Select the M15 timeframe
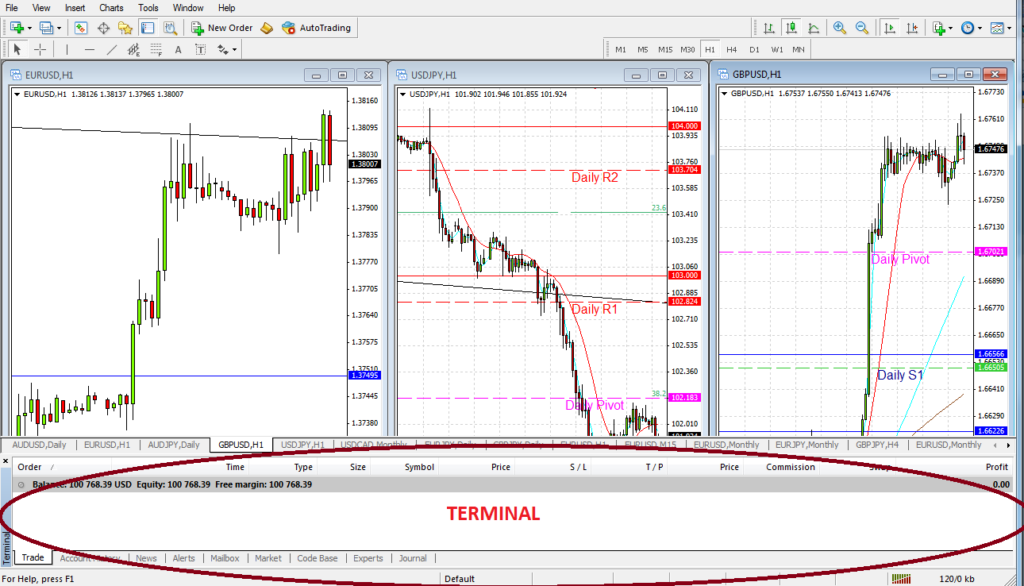Viewport: 1024px width, 586px height. pos(665,49)
